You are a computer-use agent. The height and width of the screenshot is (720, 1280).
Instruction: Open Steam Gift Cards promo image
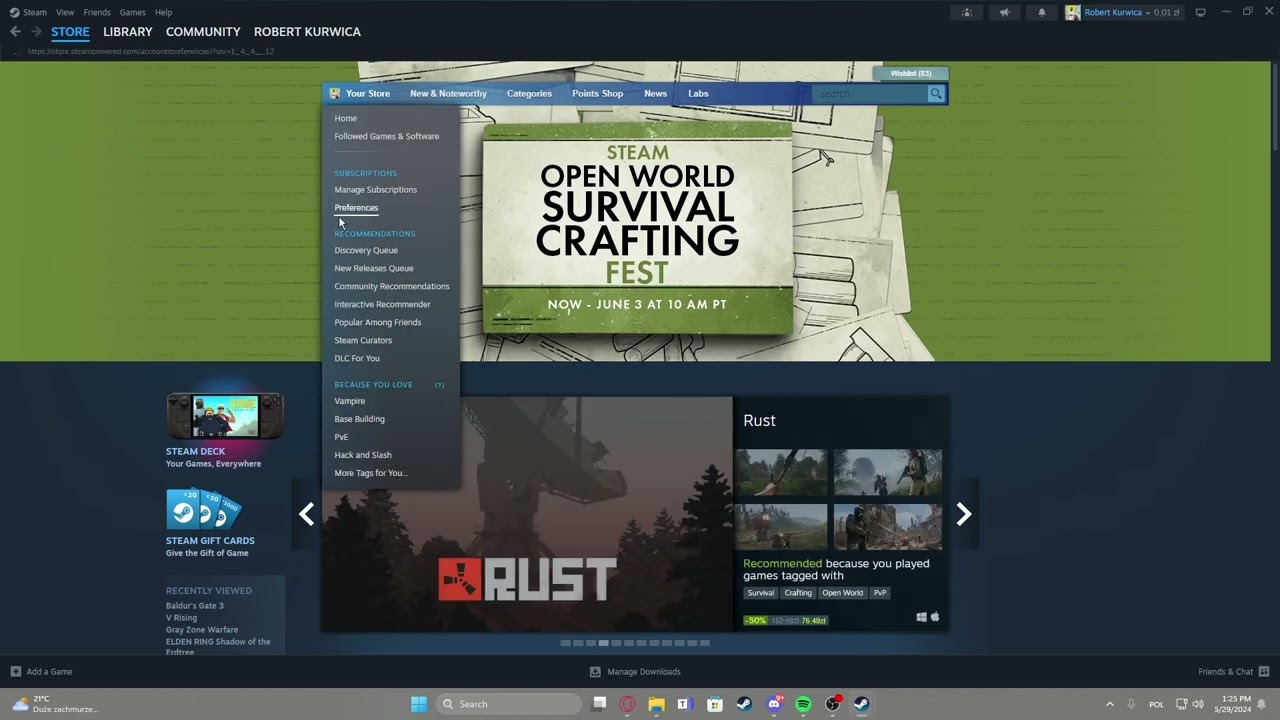pyautogui.click(x=204, y=510)
